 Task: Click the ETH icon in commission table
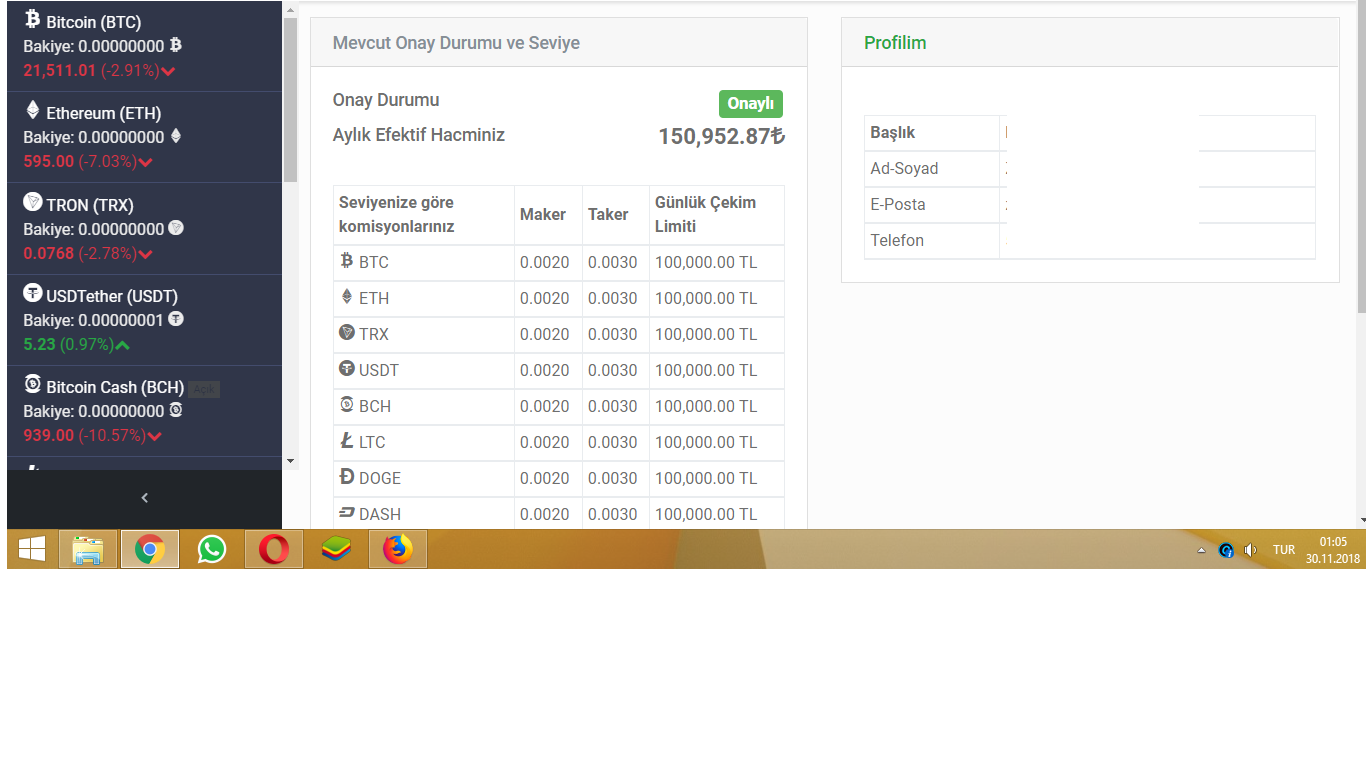tap(347, 297)
